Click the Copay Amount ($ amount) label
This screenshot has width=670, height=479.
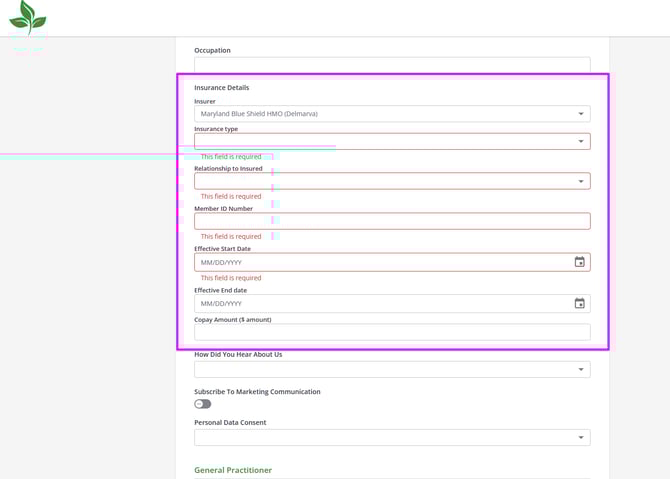[x=232, y=320]
